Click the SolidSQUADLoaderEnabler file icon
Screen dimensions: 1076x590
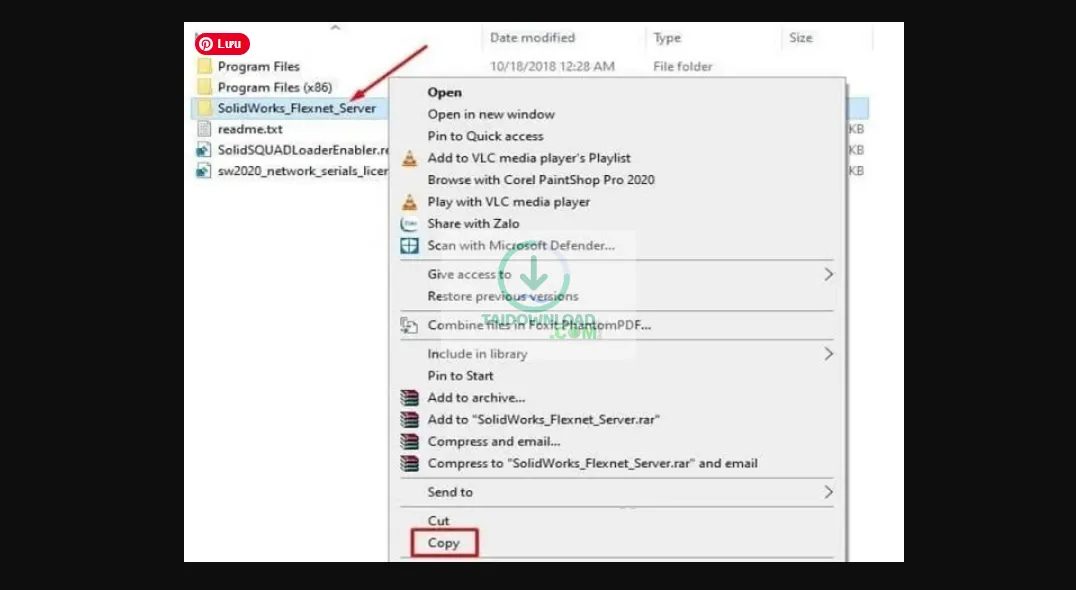click(x=206, y=150)
